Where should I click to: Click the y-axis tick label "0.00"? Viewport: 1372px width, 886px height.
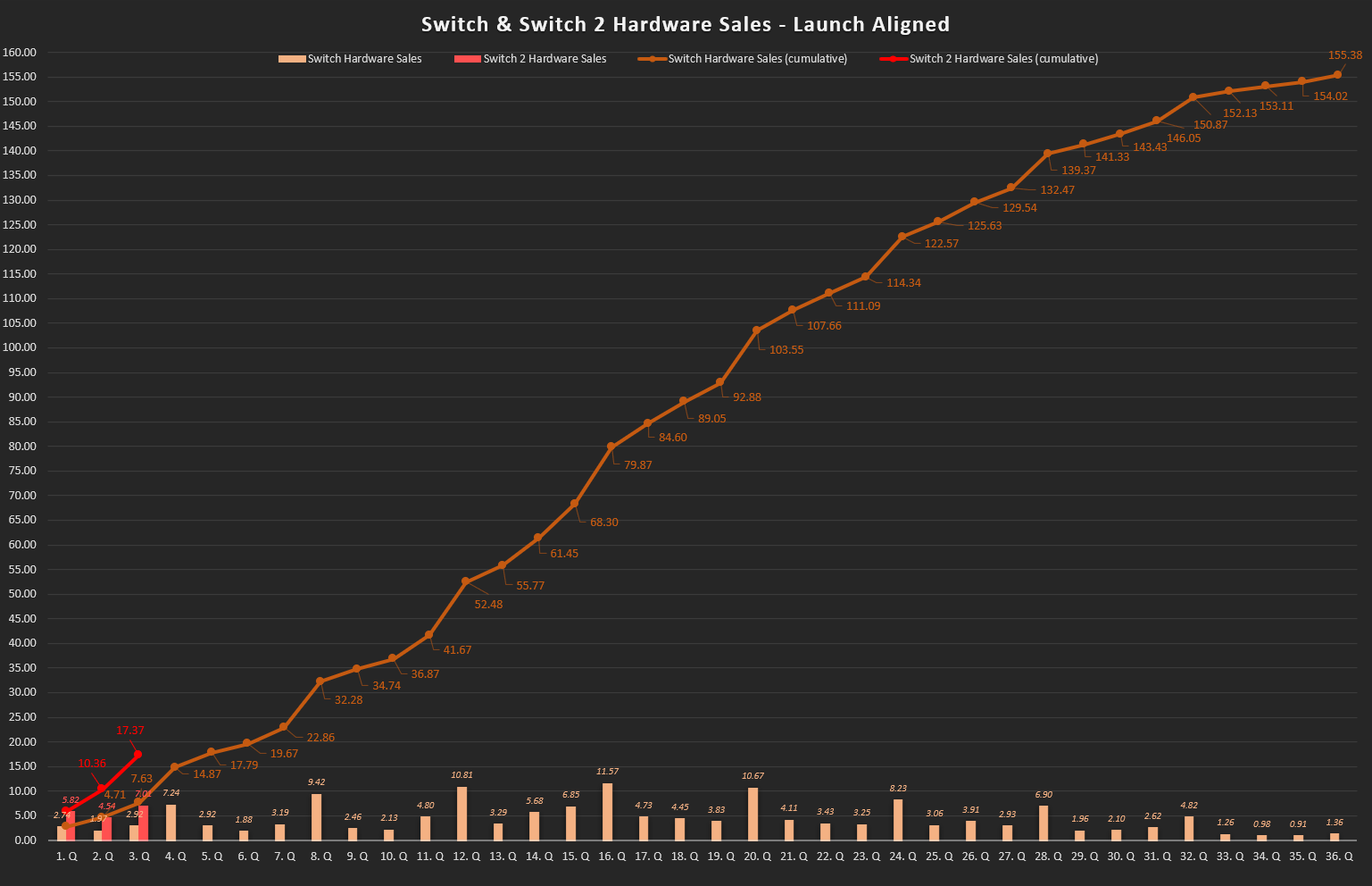pyautogui.click(x=25, y=840)
